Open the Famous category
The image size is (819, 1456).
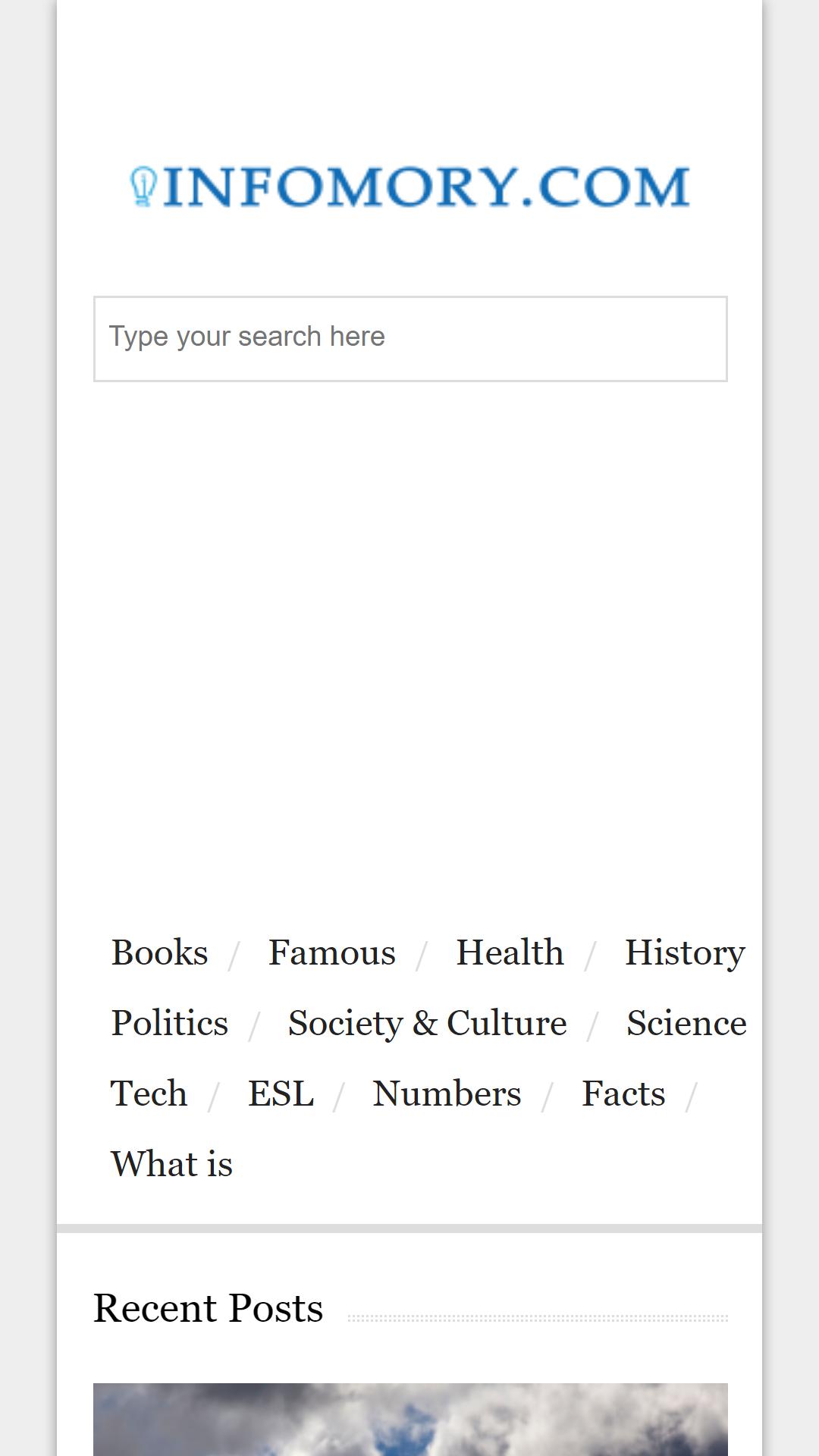[332, 952]
